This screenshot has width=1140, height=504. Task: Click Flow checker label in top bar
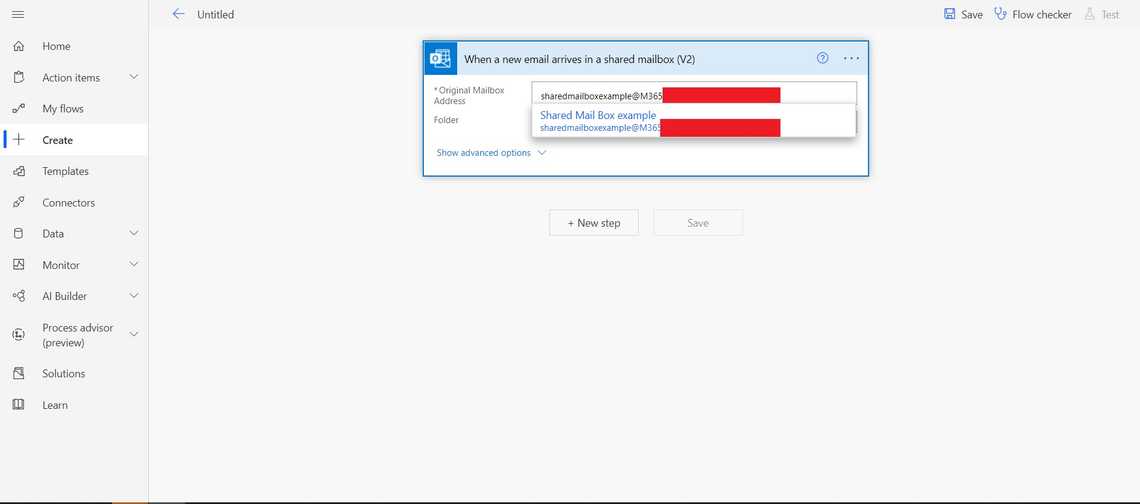point(1042,15)
